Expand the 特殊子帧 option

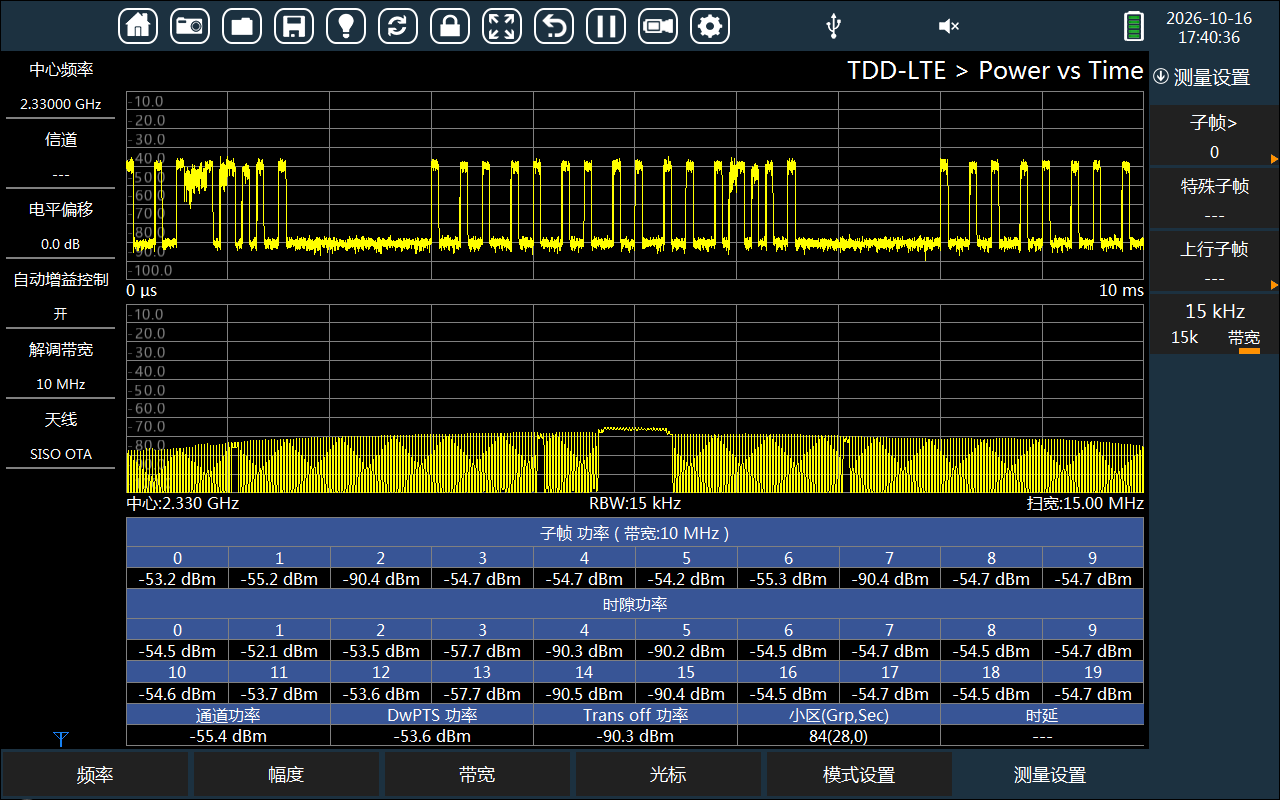click(1215, 200)
